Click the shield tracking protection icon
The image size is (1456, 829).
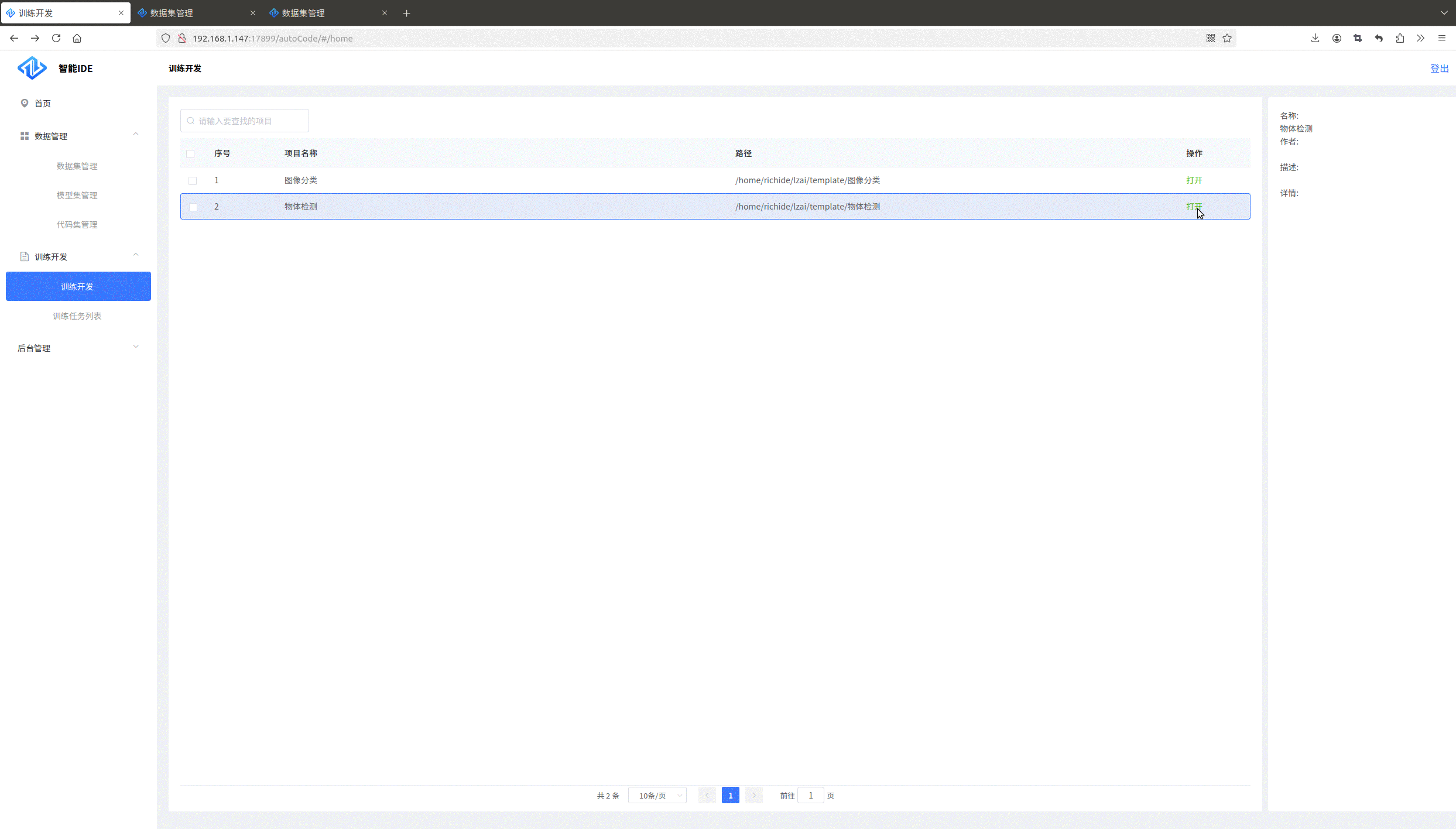click(x=166, y=38)
